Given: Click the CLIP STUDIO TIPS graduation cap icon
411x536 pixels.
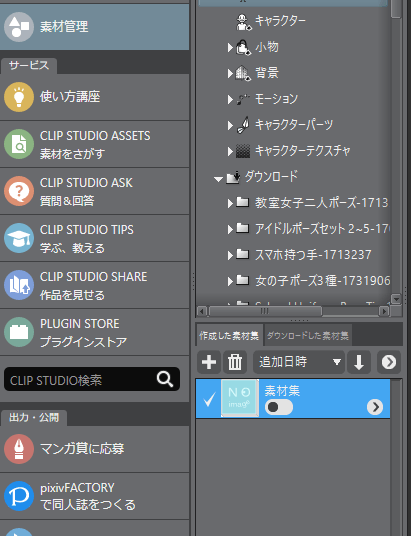Looking at the screenshot, I should 19,238.
